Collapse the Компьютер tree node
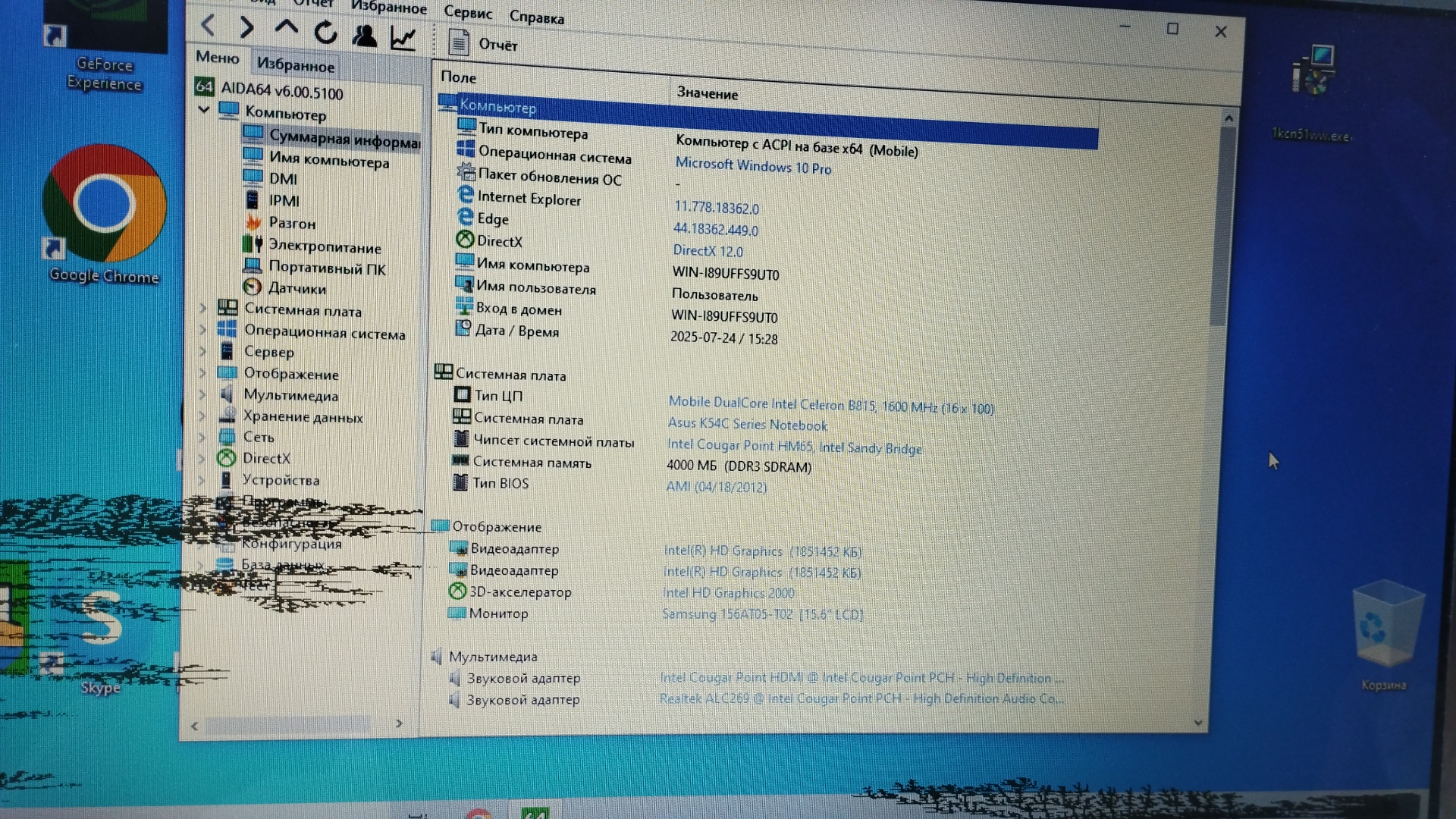 click(204, 110)
